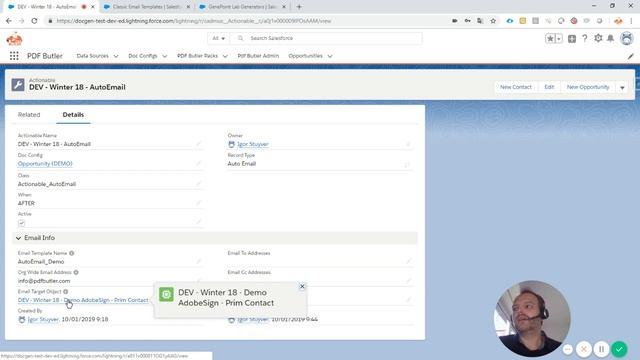Click the presenter webcam thumbnail
This screenshot has height=360, width=640.
[532, 318]
